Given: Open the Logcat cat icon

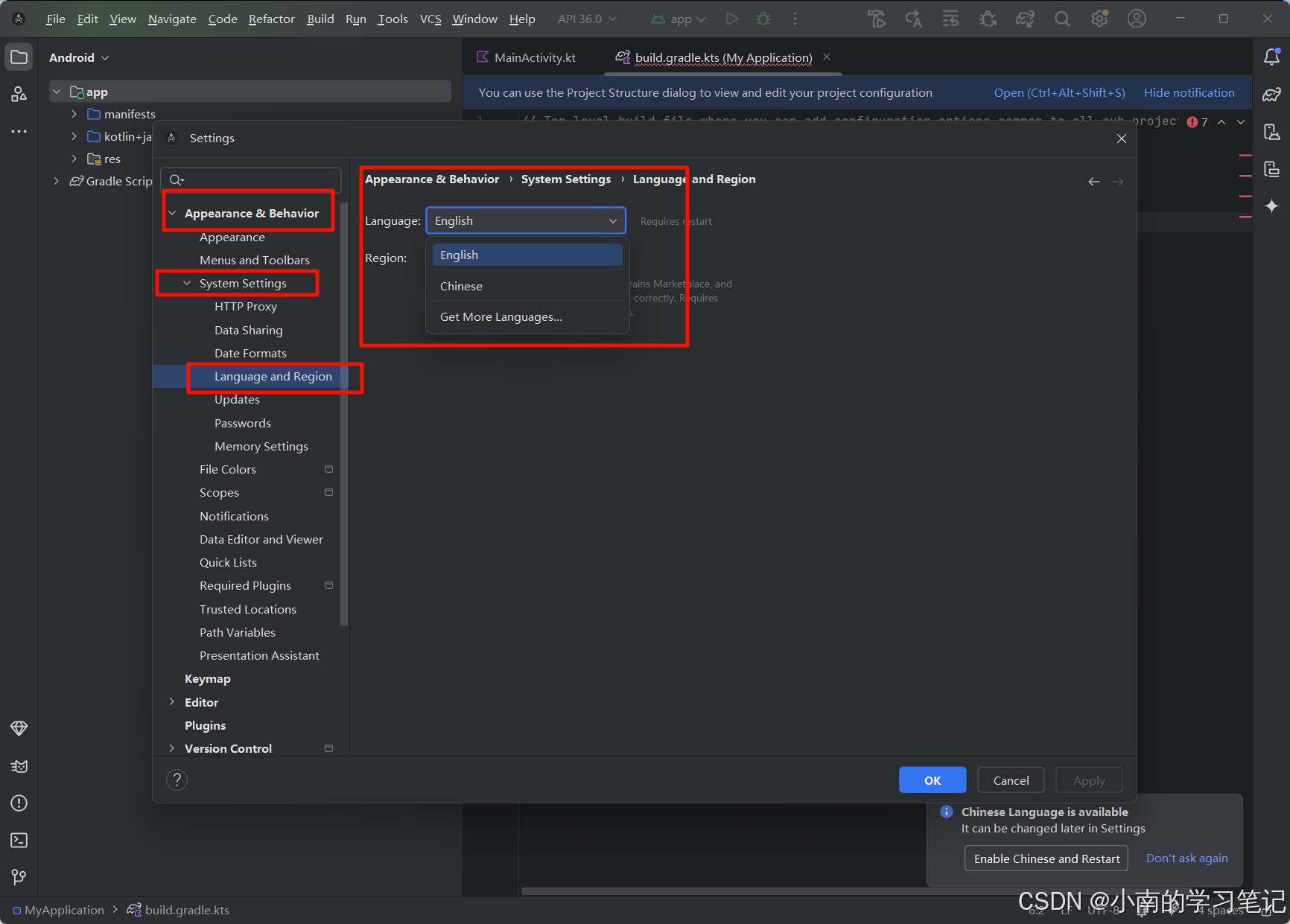Looking at the screenshot, I should [x=19, y=766].
